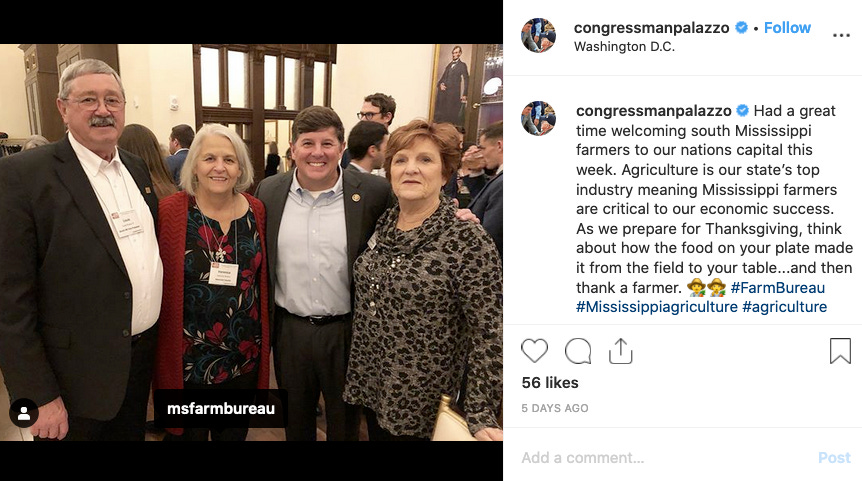Open the #agriculture hashtag
Screen dimensions: 862x481
[x=784, y=307]
